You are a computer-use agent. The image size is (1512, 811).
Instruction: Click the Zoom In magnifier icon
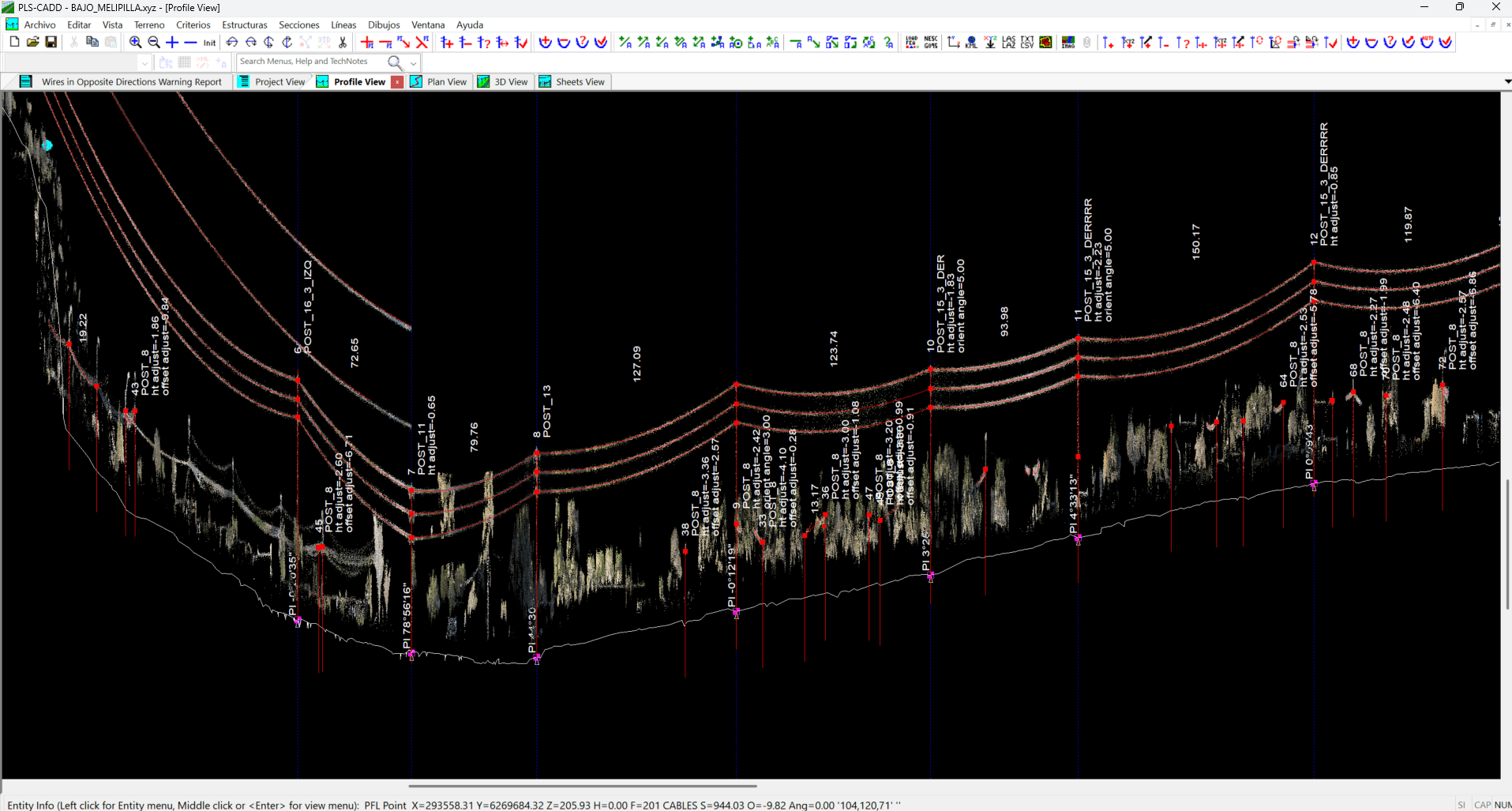(x=135, y=43)
